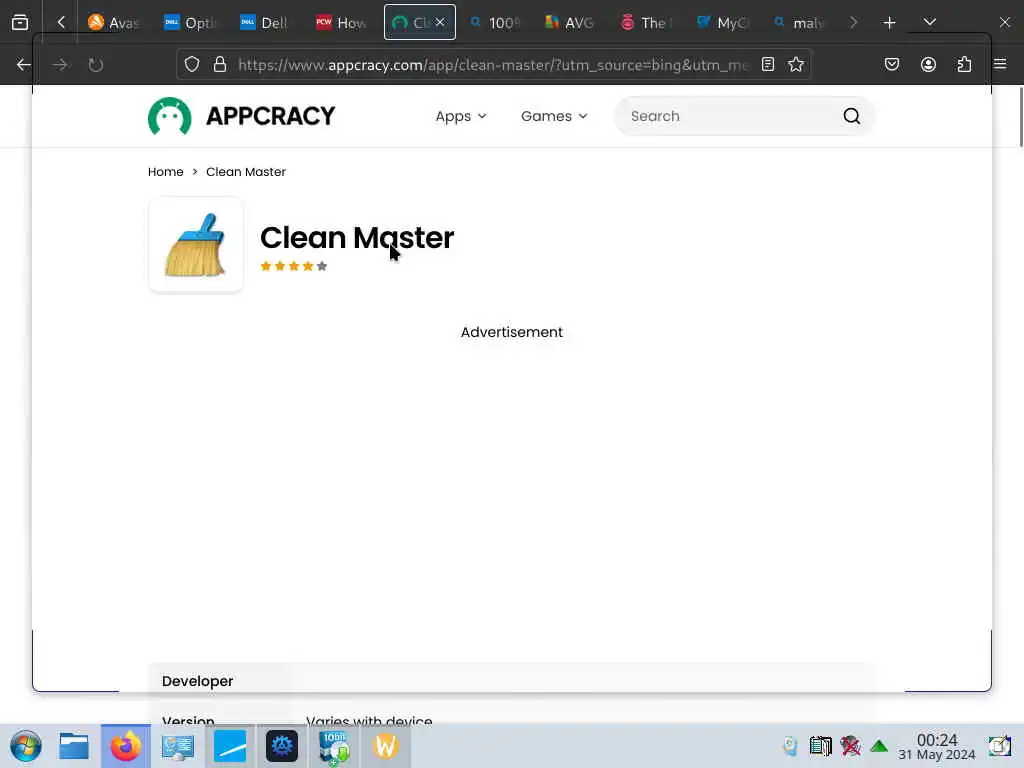Click the appcracy URL address bar

coord(493,64)
